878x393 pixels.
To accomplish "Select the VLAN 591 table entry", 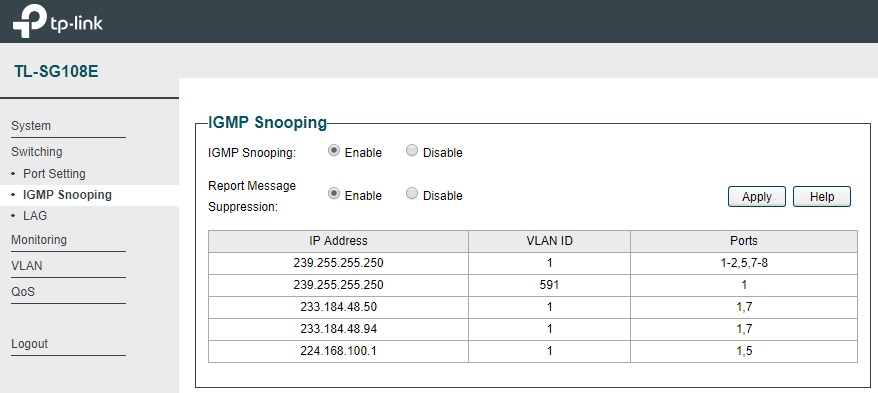I will pyautogui.click(x=549, y=285).
